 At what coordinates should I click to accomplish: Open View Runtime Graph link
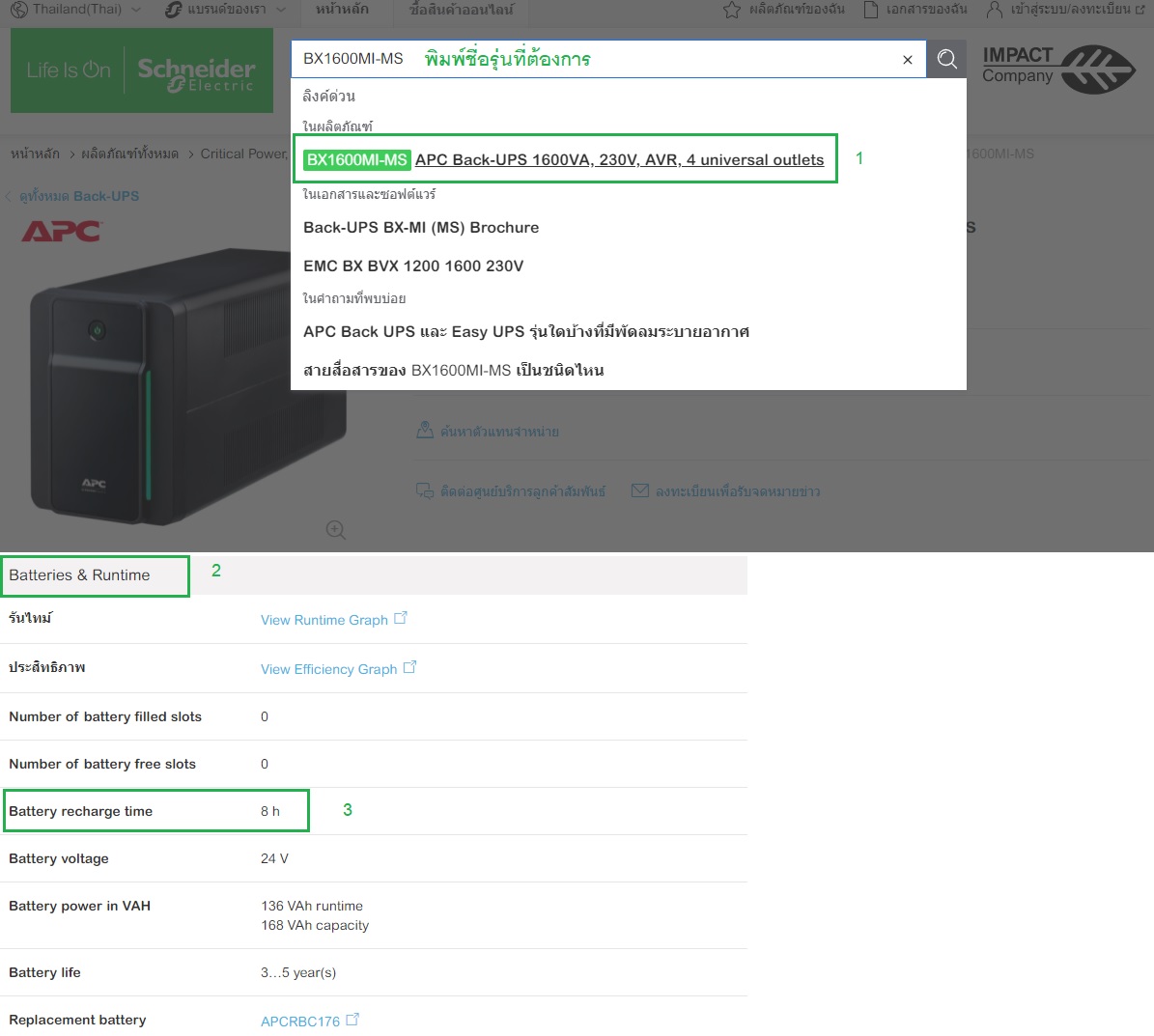tap(324, 620)
